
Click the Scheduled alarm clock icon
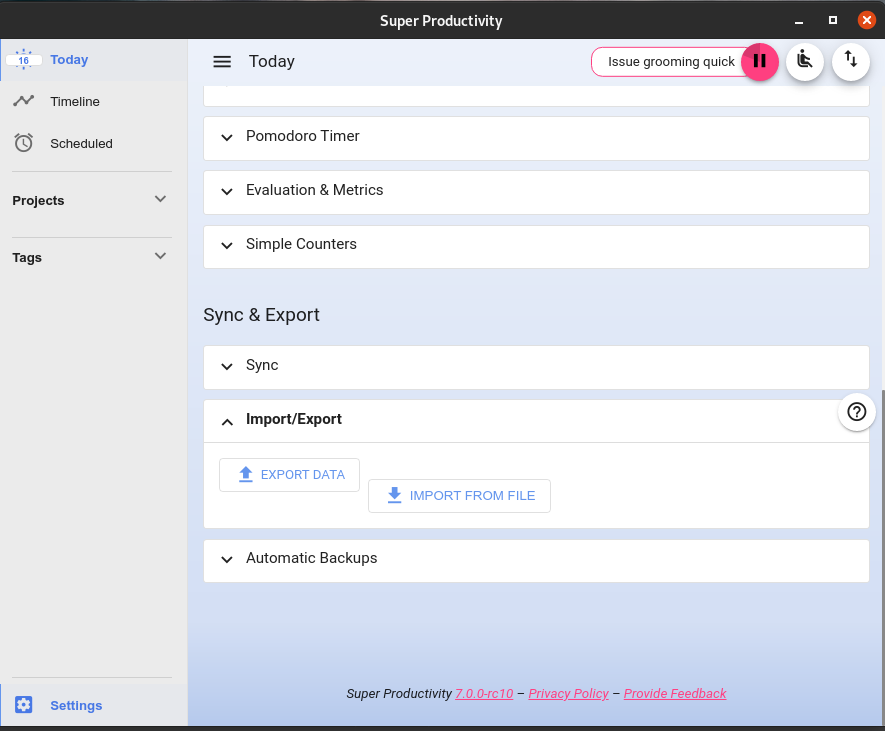[x=23, y=143]
